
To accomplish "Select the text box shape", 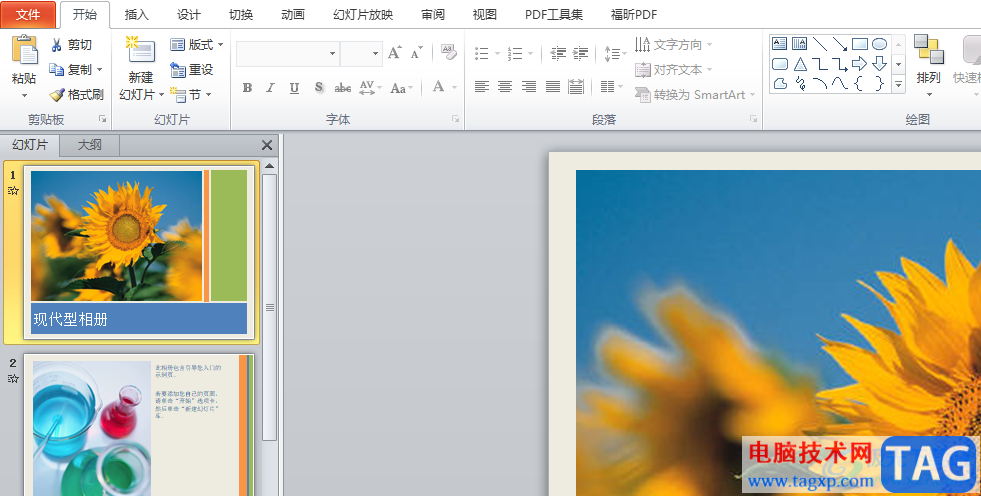I will coord(780,44).
